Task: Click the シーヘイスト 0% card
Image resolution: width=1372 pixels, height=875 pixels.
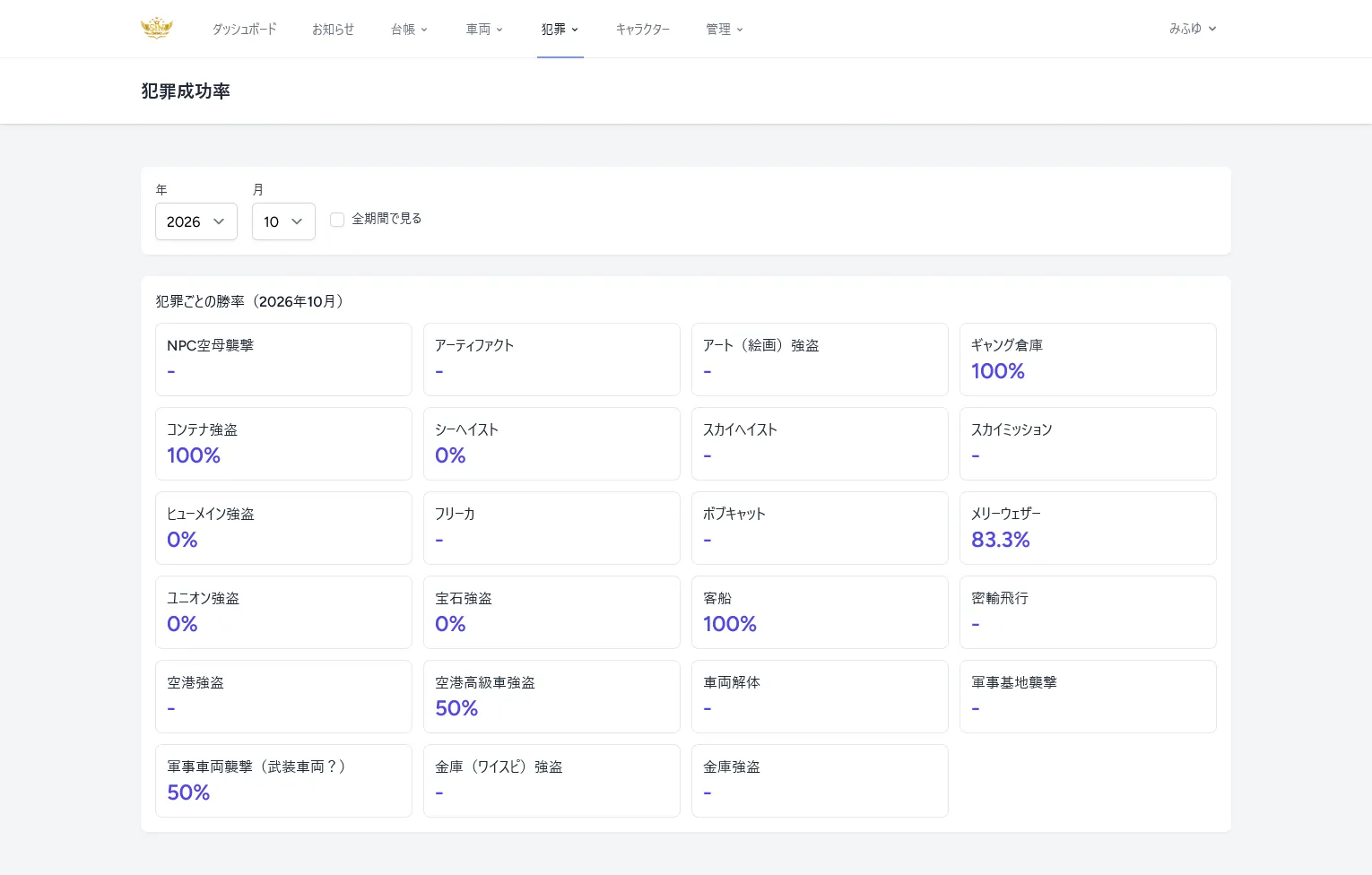Action: [551, 444]
